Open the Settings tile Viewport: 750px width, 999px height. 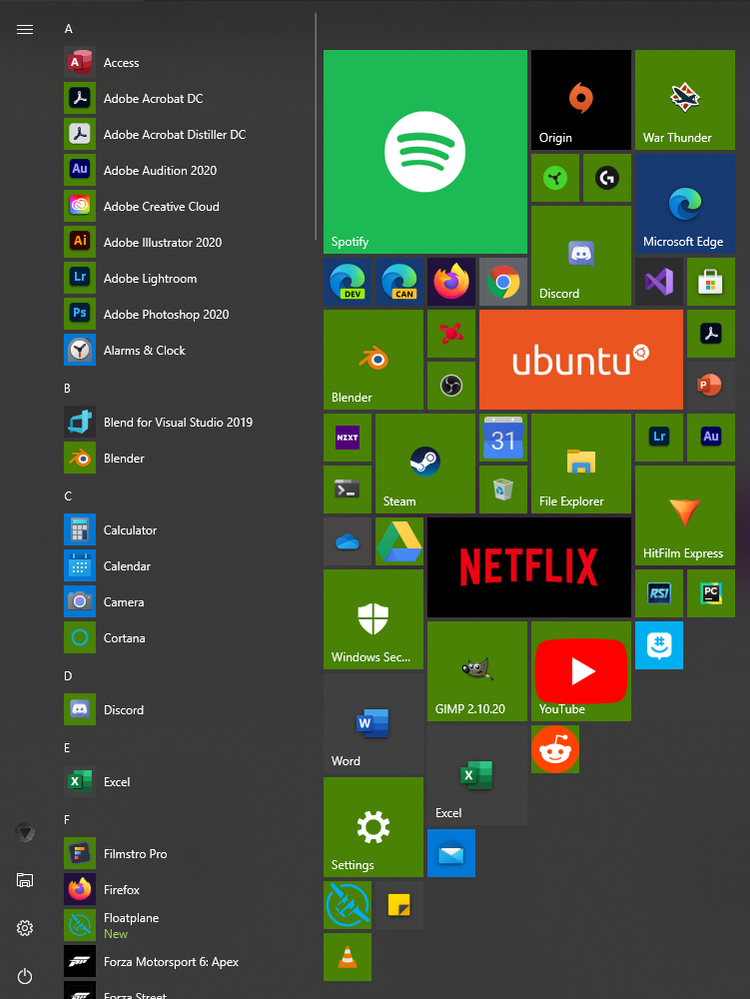tap(373, 827)
